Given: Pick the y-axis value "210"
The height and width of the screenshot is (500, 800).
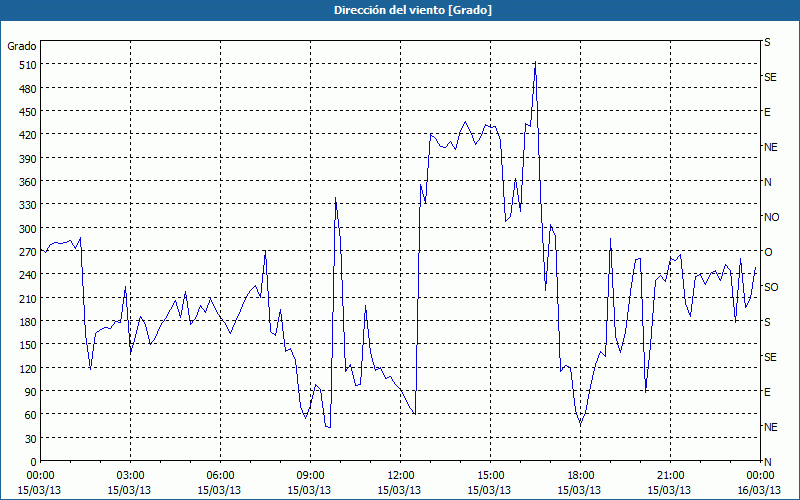Looking at the screenshot, I should tap(28, 298).
